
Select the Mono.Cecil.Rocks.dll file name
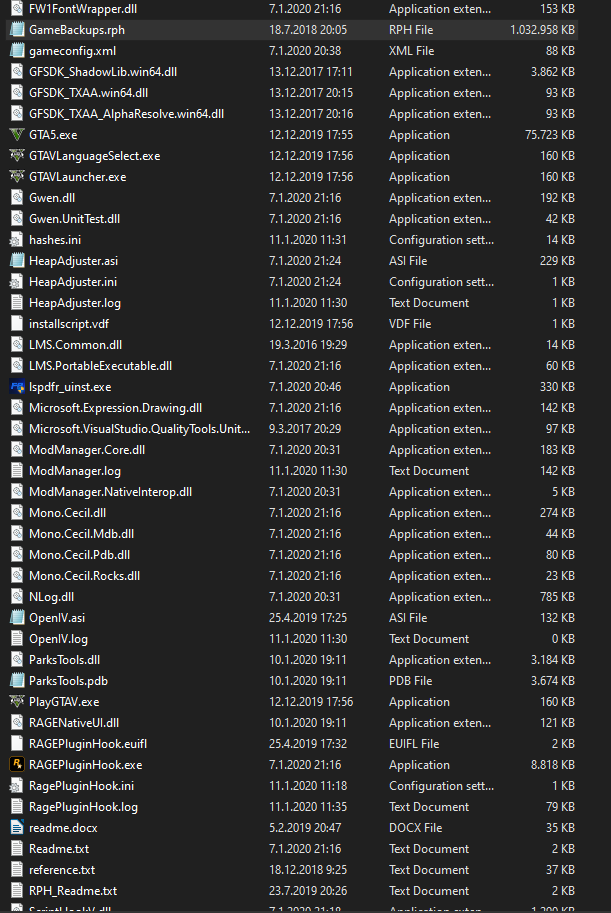click(x=84, y=575)
